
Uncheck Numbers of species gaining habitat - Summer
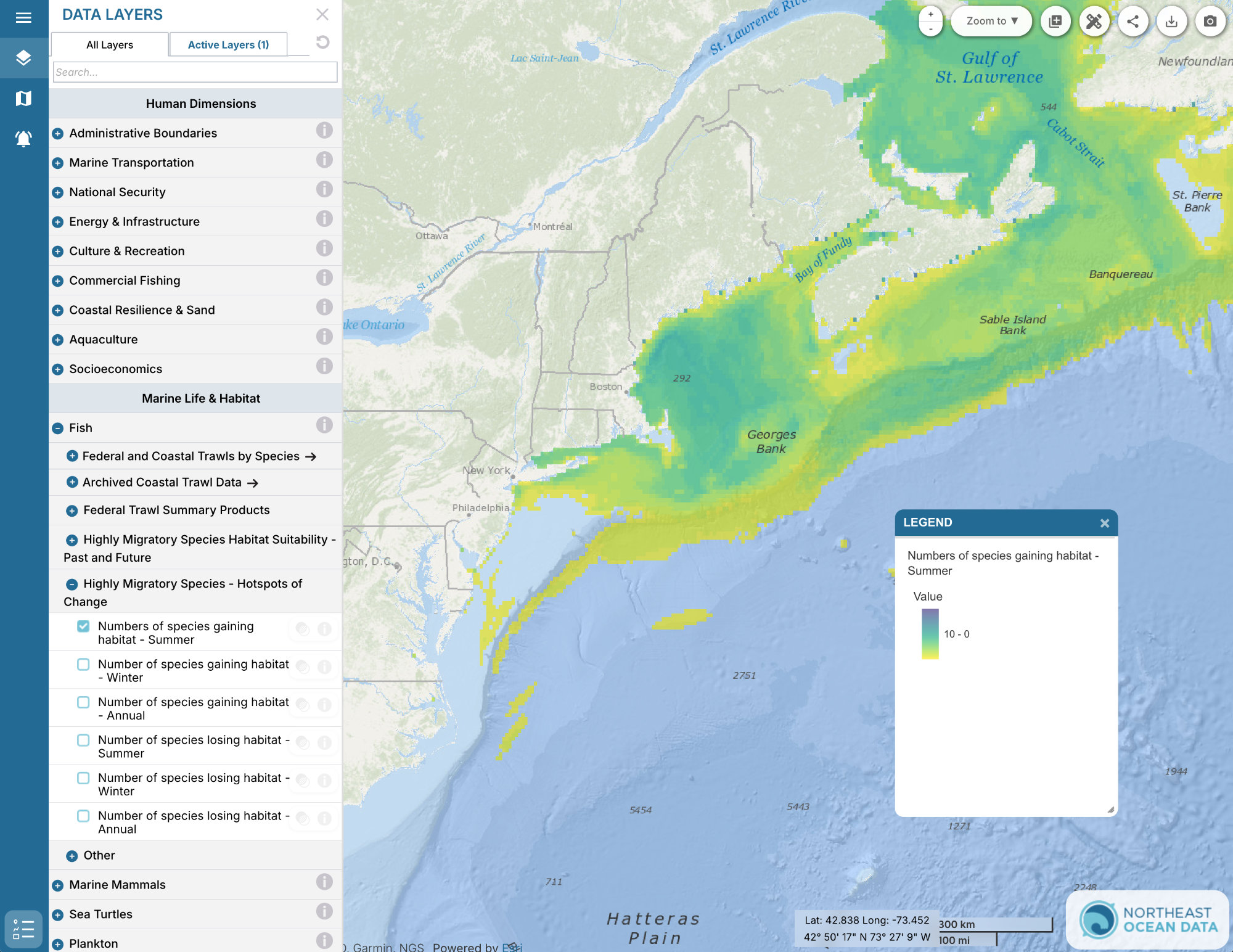pos(83,626)
